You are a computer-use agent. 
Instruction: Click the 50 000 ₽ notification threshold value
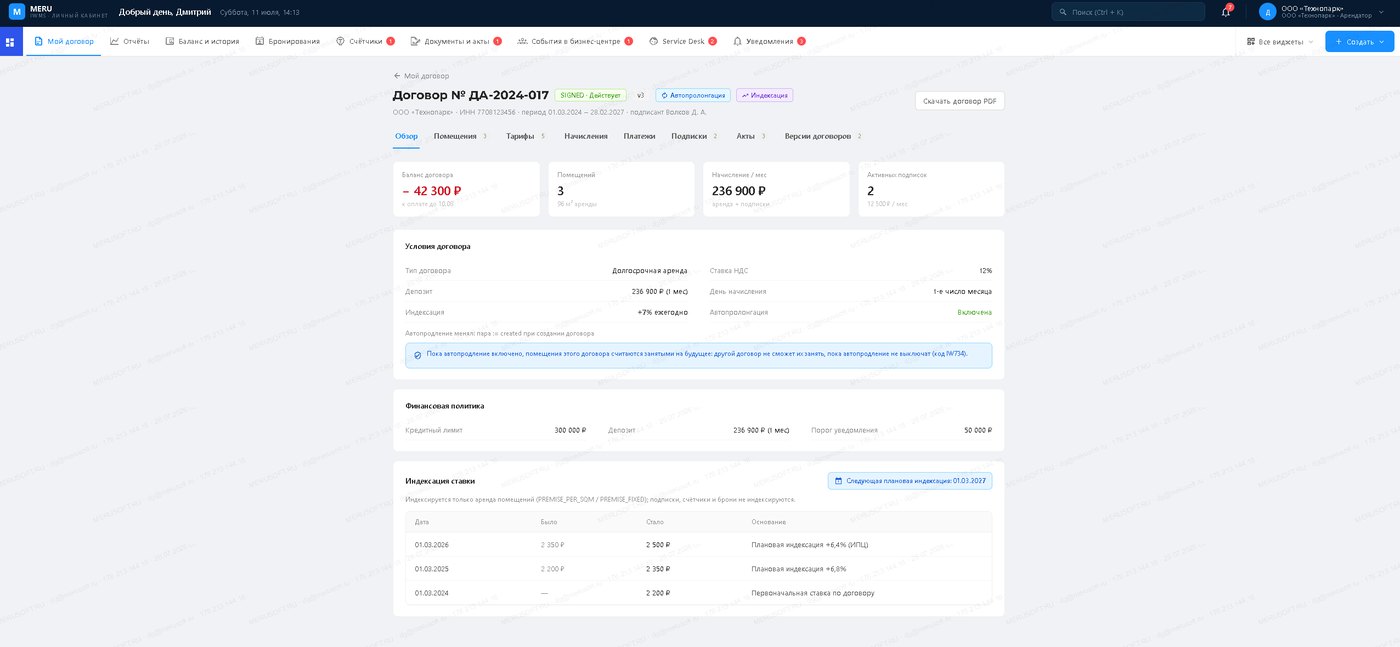[x=978, y=430]
